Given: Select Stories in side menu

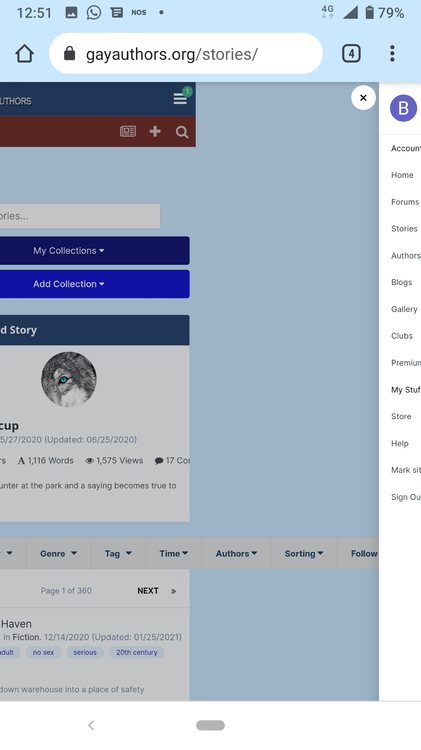Looking at the screenshot, I should (x=404, y=229).
